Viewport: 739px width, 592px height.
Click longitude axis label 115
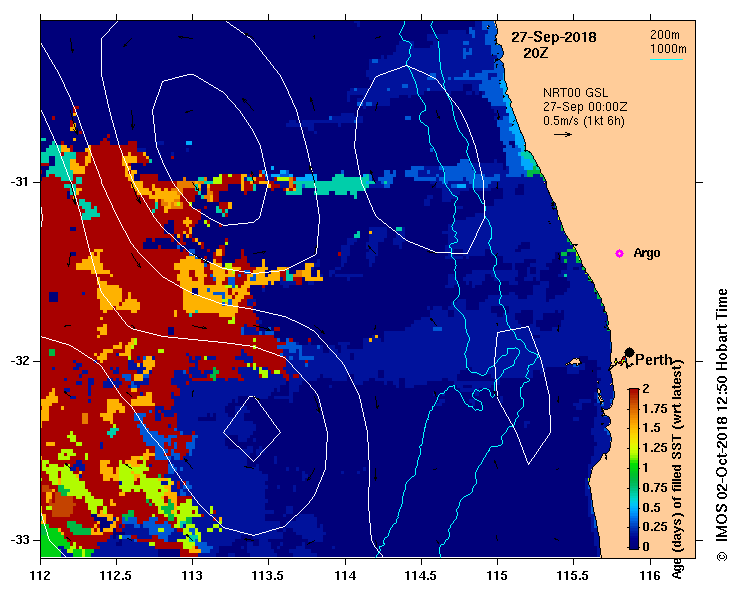click(x=497, y=576)
